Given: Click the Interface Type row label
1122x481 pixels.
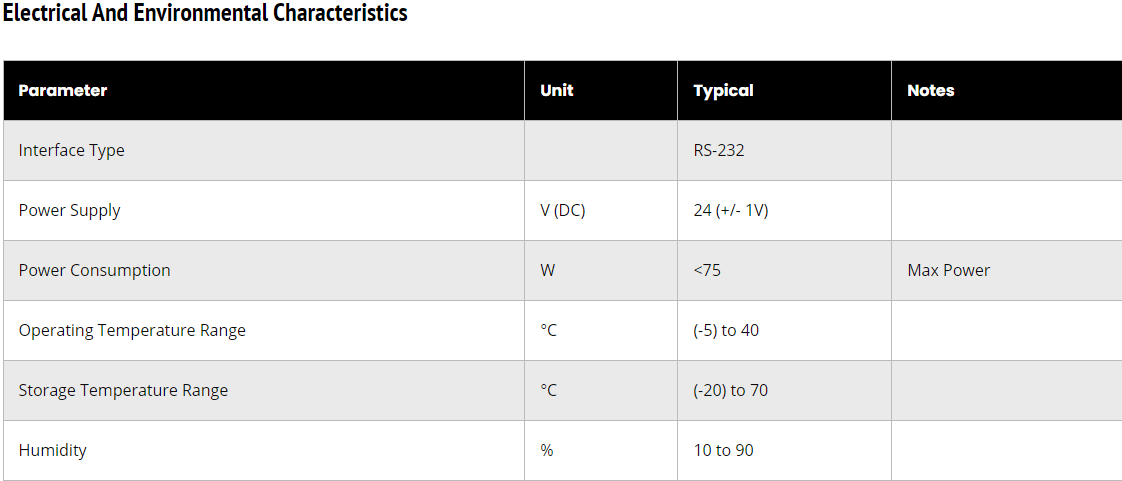Looking at the screenshot, I should [x=72, y=150].
